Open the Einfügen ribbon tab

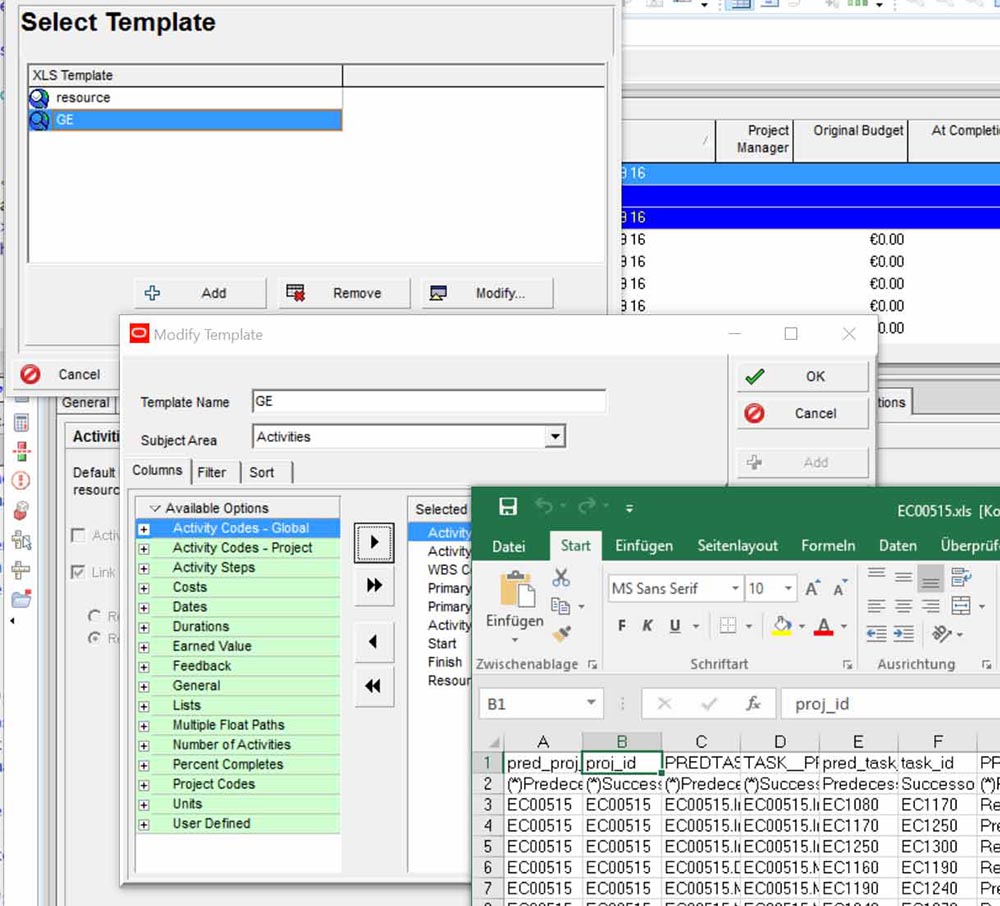click(x=644, y=546)
